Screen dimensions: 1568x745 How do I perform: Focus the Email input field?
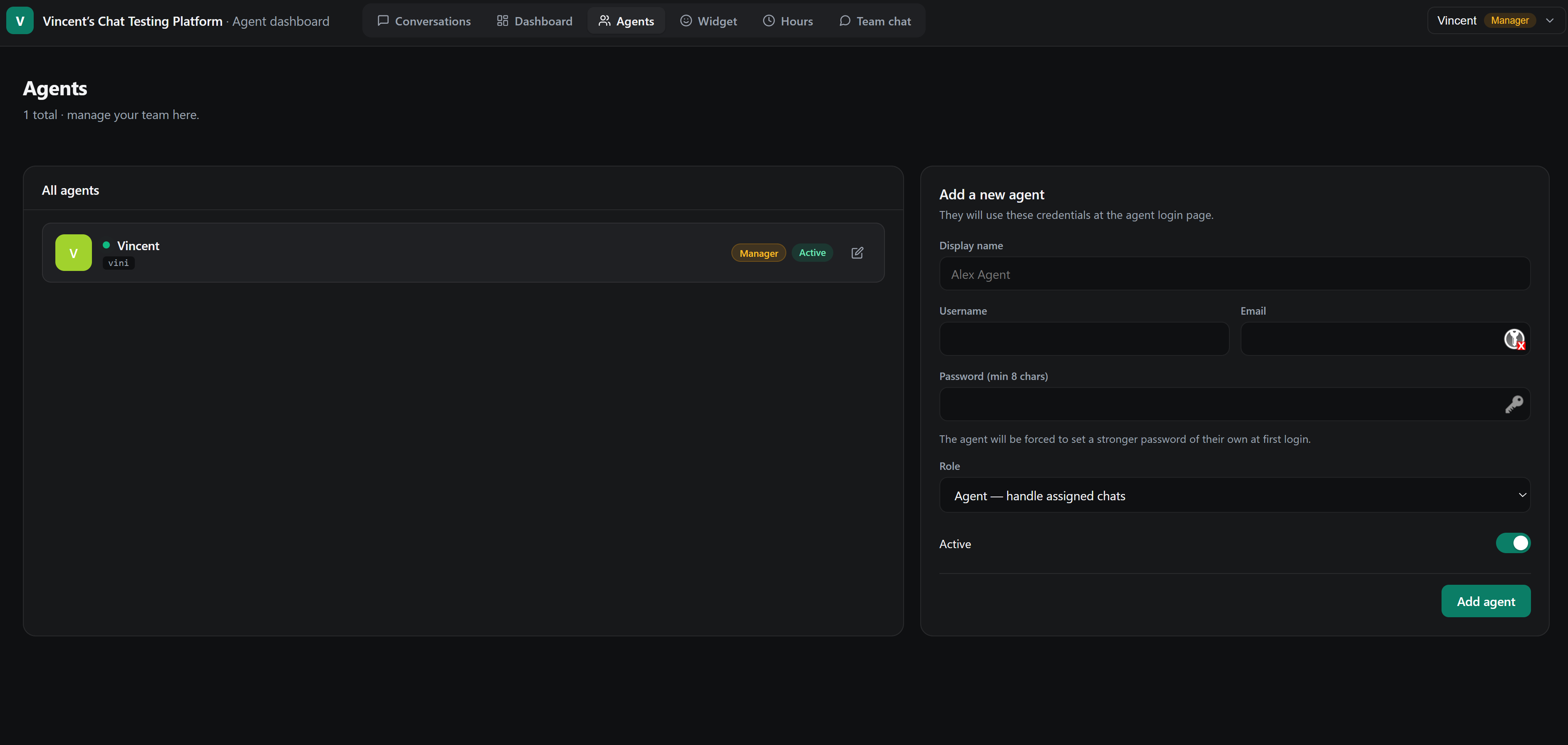click(x=1385, y=339)
